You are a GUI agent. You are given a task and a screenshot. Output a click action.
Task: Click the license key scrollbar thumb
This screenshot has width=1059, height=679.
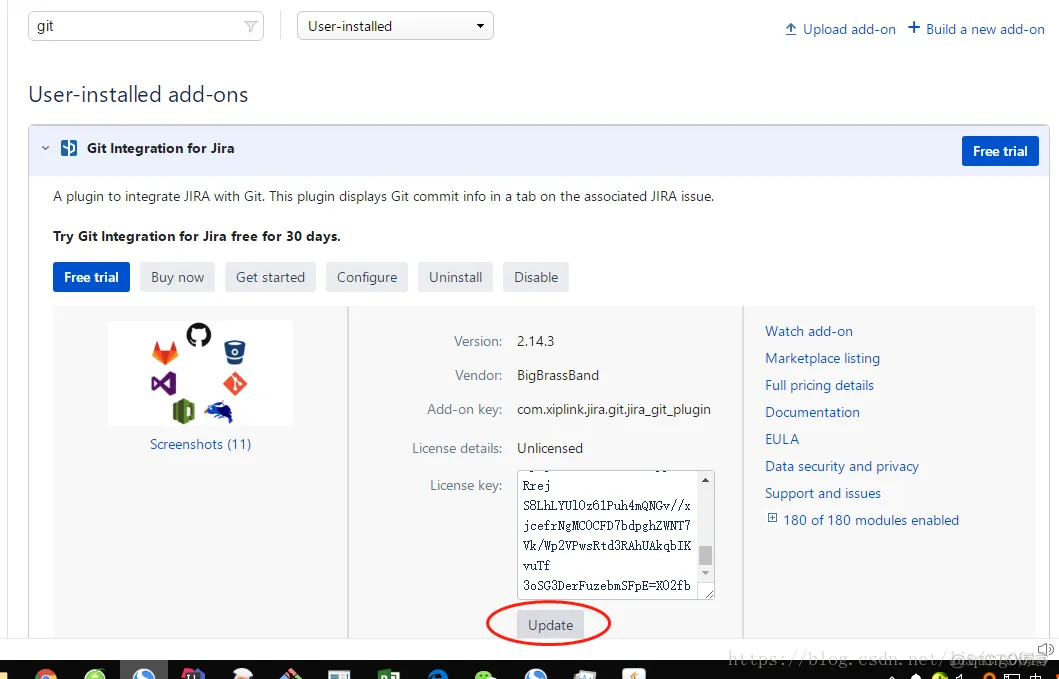click(x=706, y=555)
